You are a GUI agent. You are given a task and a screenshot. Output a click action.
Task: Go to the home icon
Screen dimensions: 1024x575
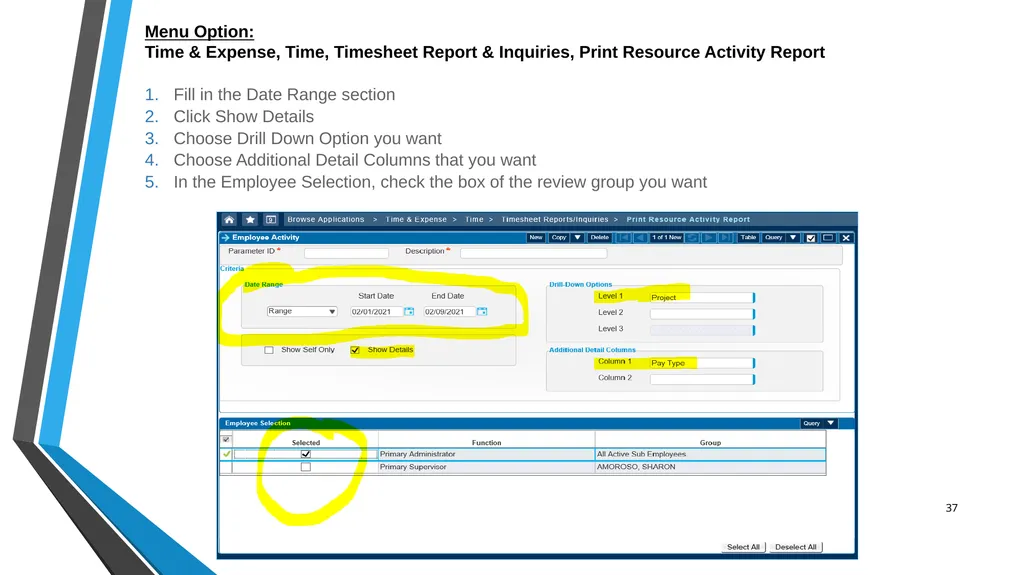[229, 220]
